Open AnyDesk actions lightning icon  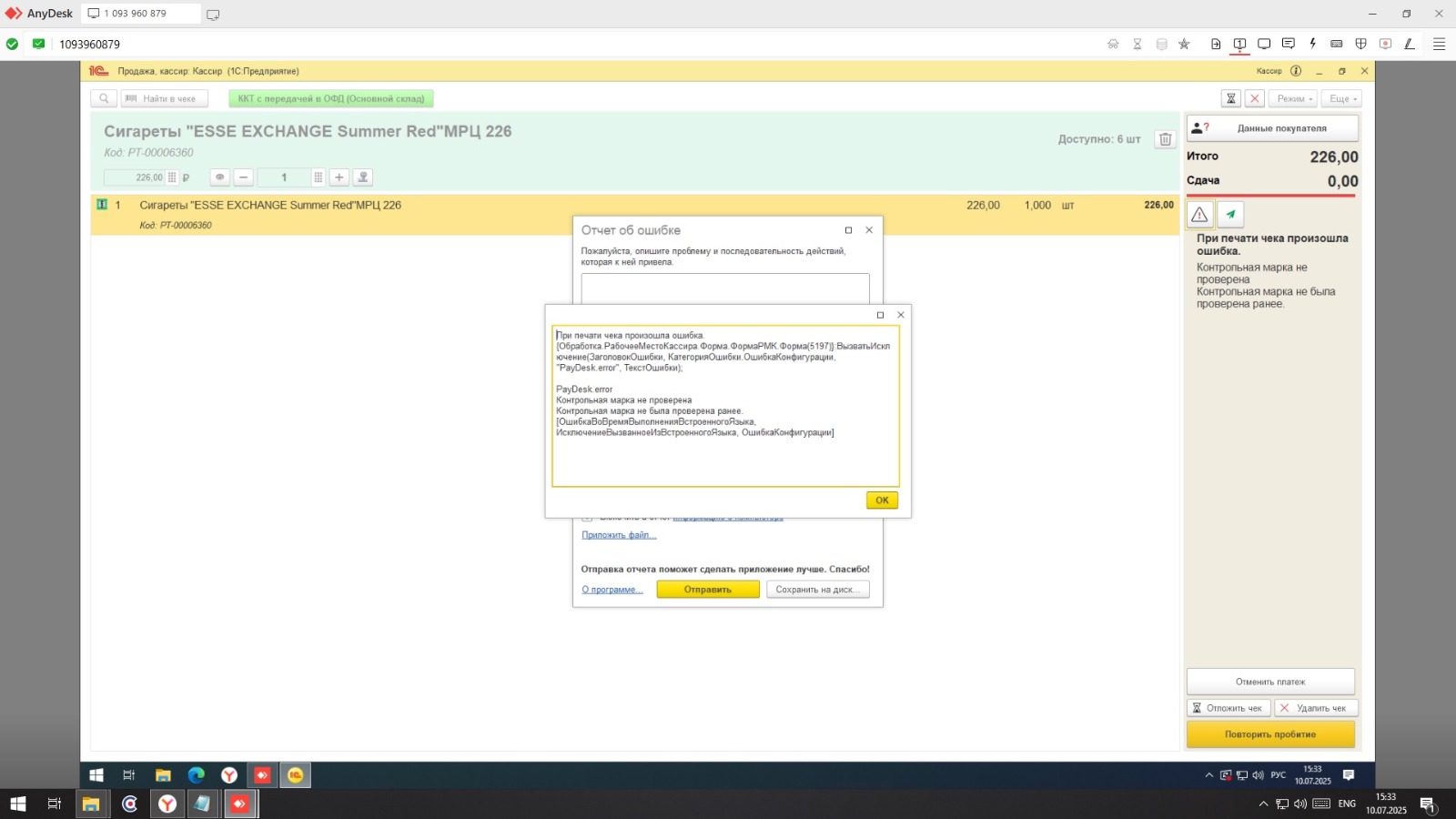pyautogui.click(x=1312, y=44)
